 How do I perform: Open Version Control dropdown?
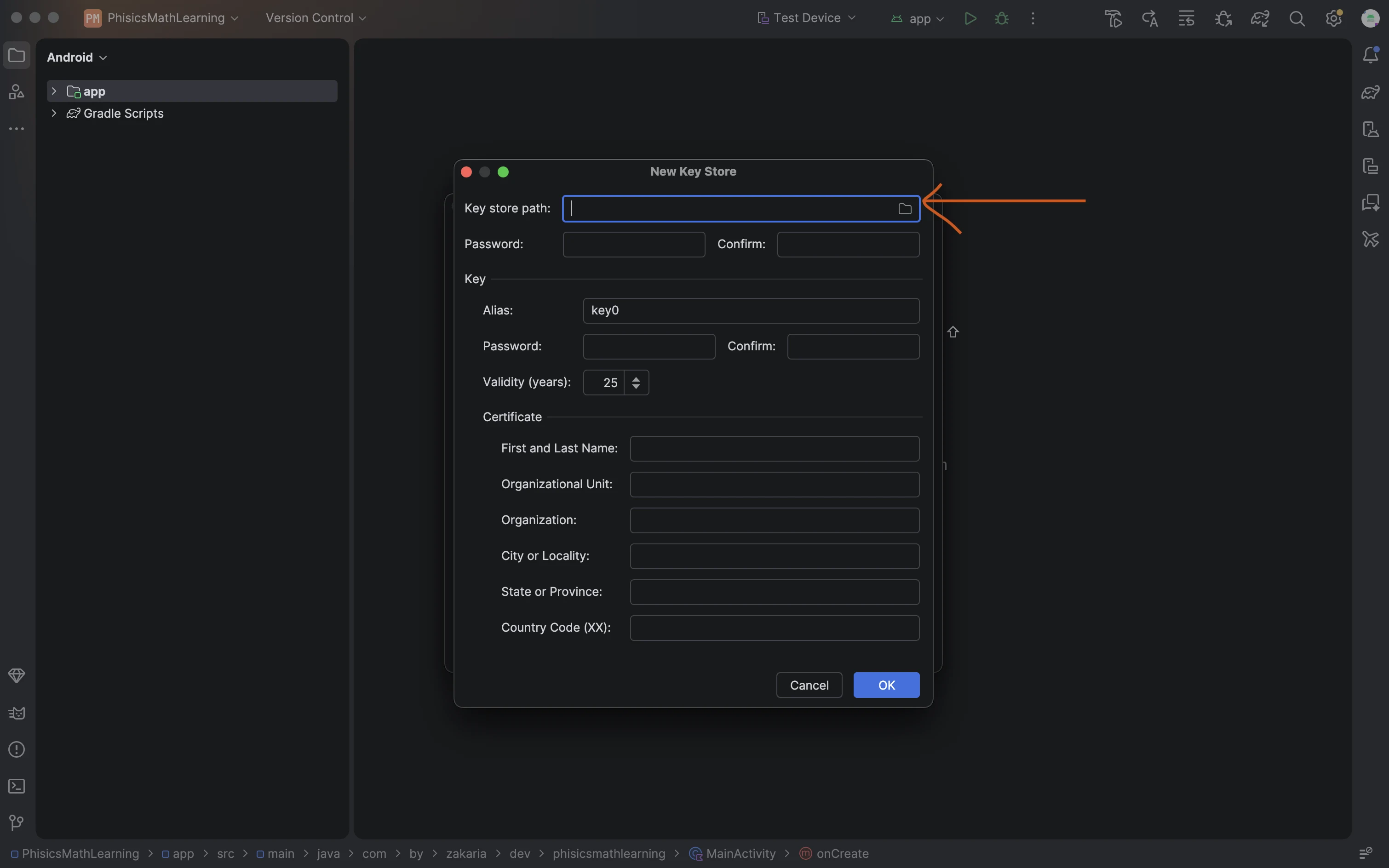pyautogui.click(x=316, y=18)
